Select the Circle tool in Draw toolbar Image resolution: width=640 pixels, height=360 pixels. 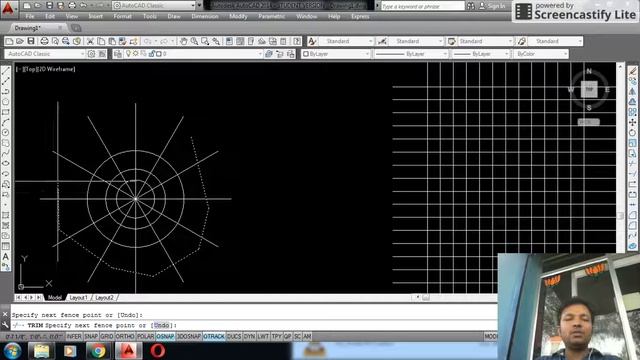[x=6, y=133]
